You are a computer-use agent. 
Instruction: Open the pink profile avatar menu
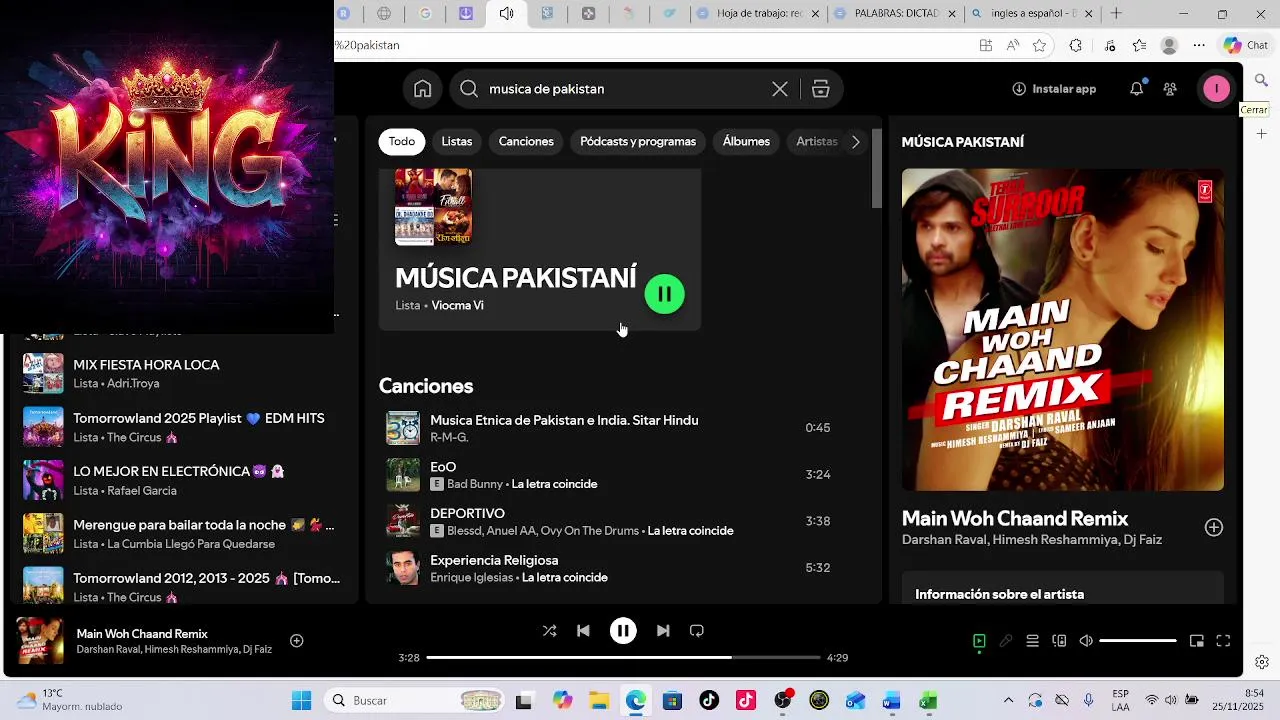point(1216,89)
